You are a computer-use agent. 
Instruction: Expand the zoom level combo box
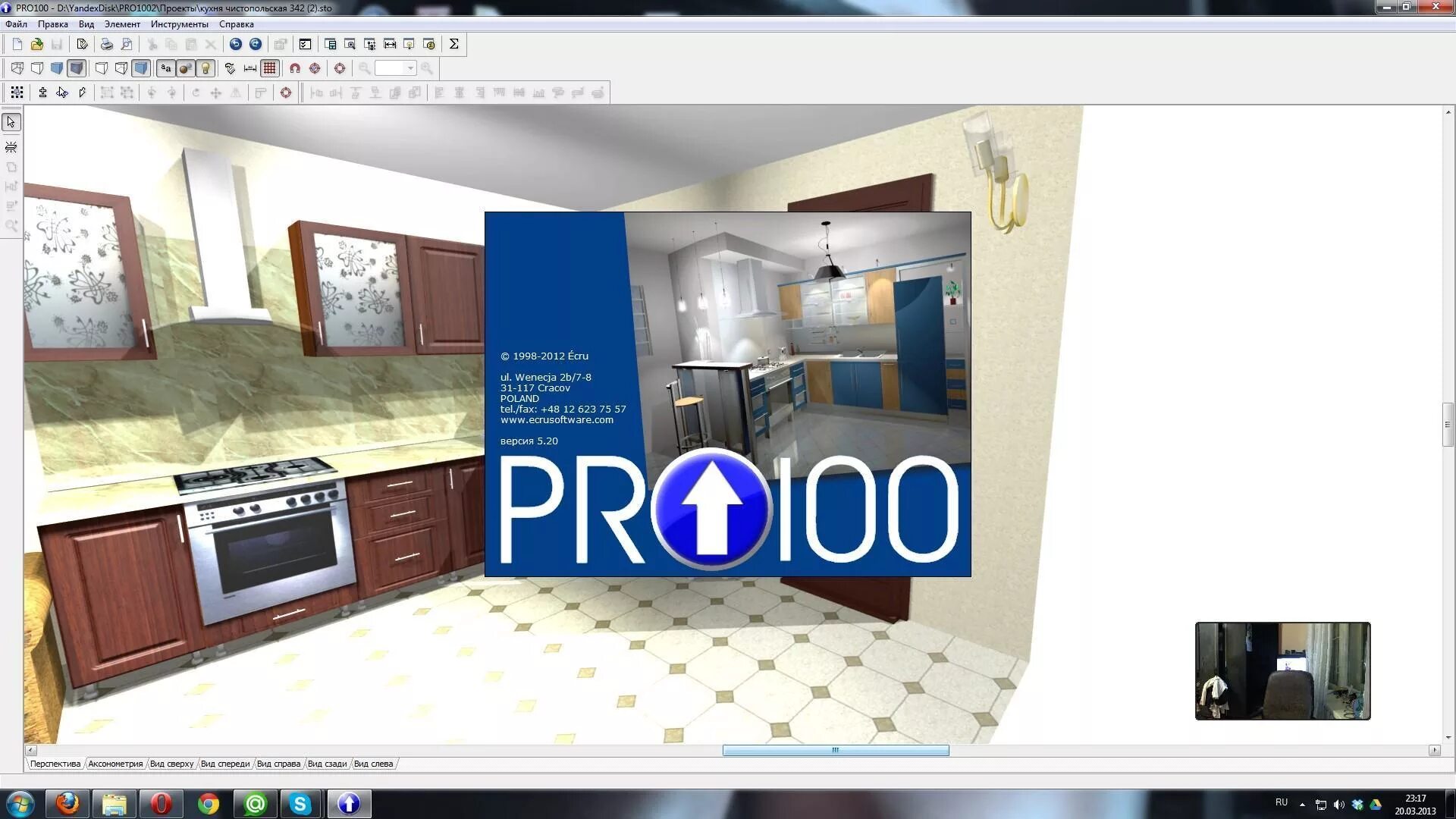(x=410, y=68)
